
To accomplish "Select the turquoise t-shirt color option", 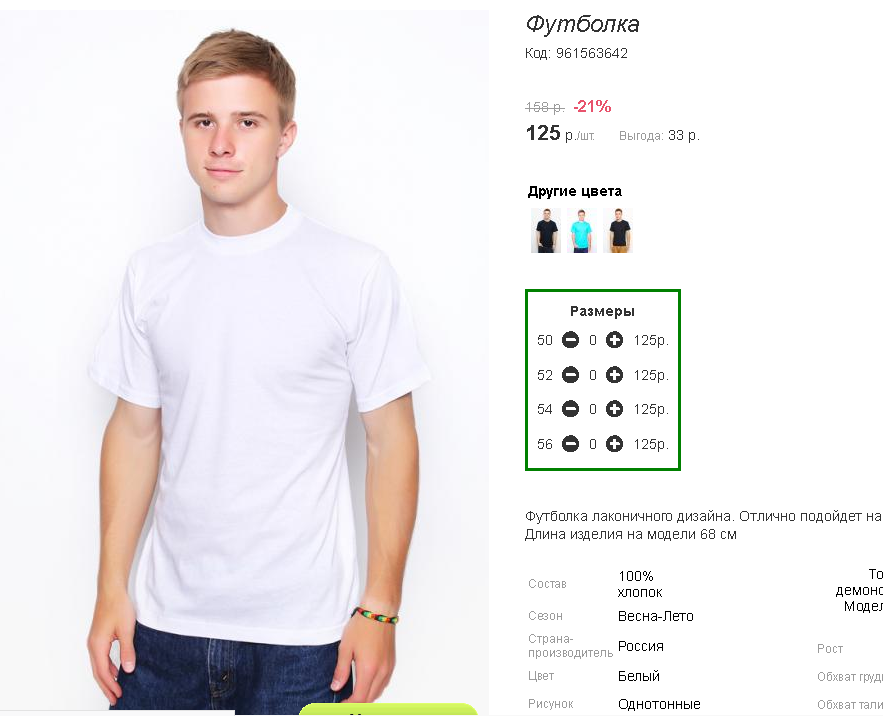I will [x=582, y=230].
